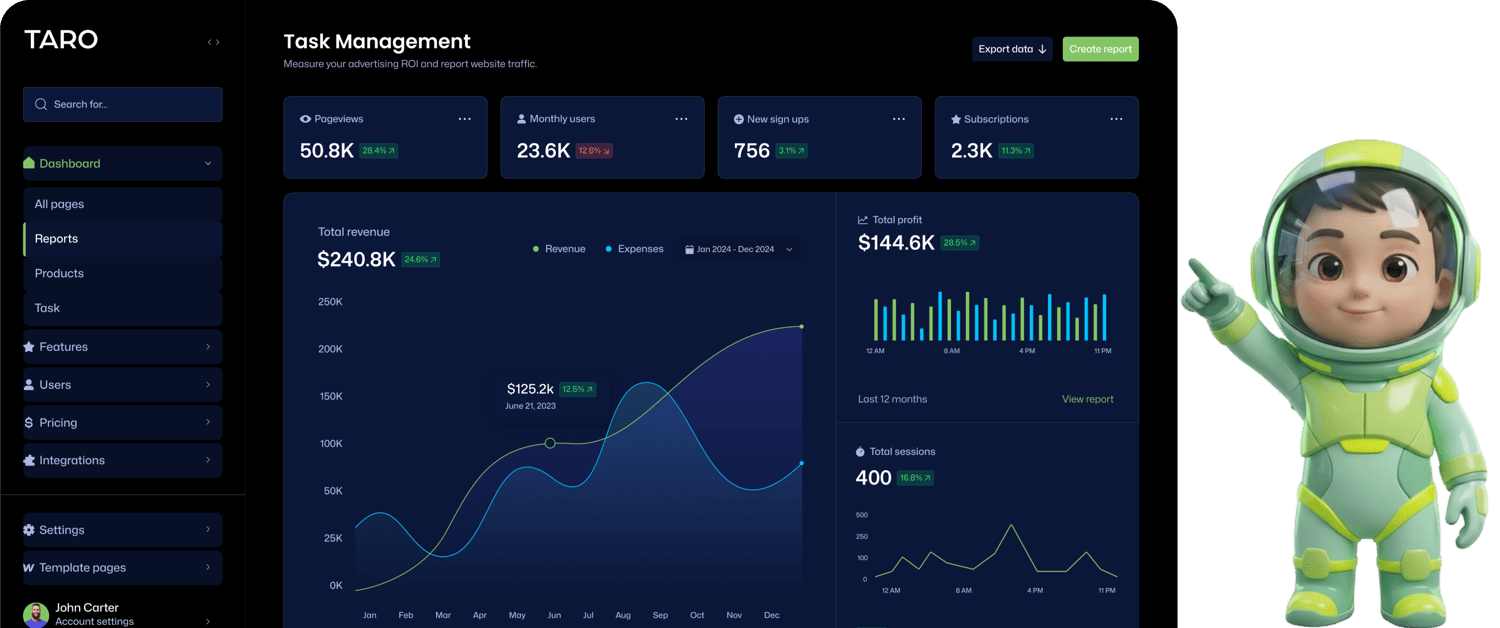Image resolution: width=1500 pixels, height=628 pixels.
Task: Toggle the Revenue series in the chart legend
Action: (536, 249)
